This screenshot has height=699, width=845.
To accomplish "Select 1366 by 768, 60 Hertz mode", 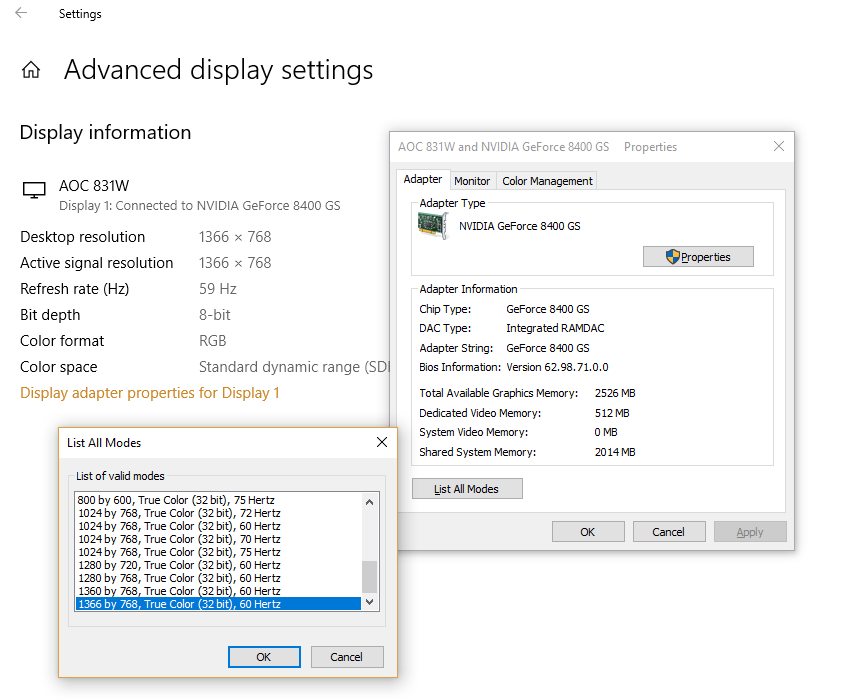I will [218, 604].
